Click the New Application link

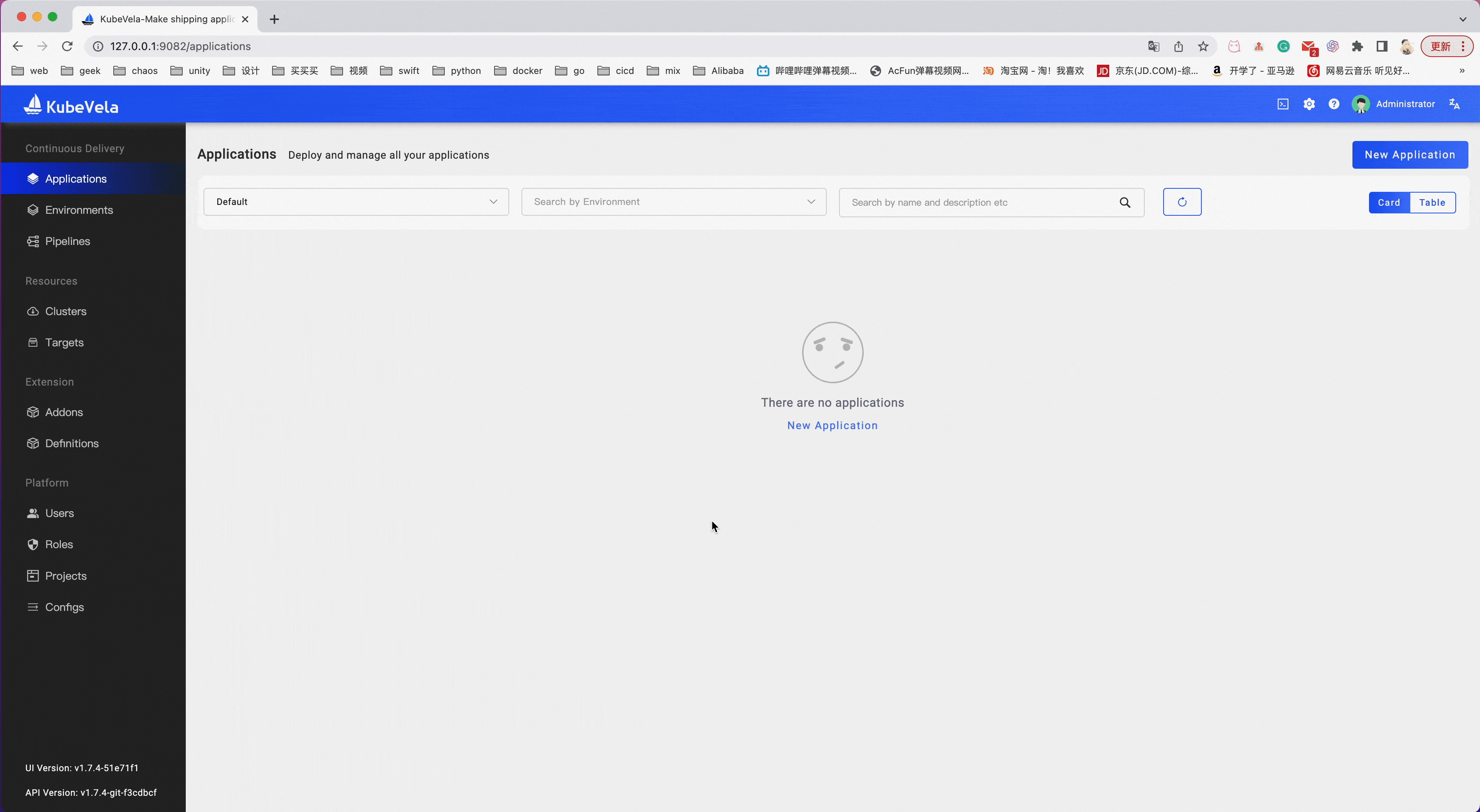coord(832,425)
